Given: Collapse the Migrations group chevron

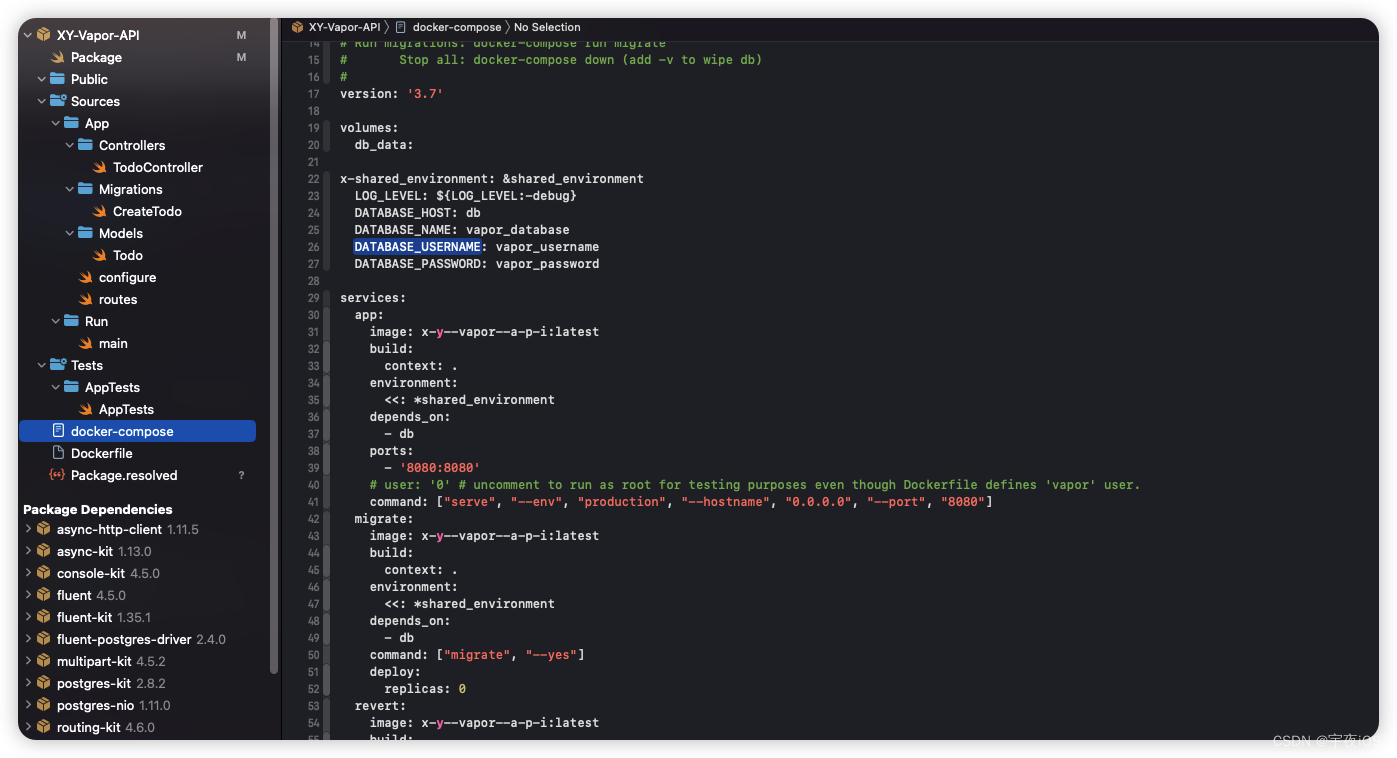Looking at the screenshot, I should tap(70, 189).
